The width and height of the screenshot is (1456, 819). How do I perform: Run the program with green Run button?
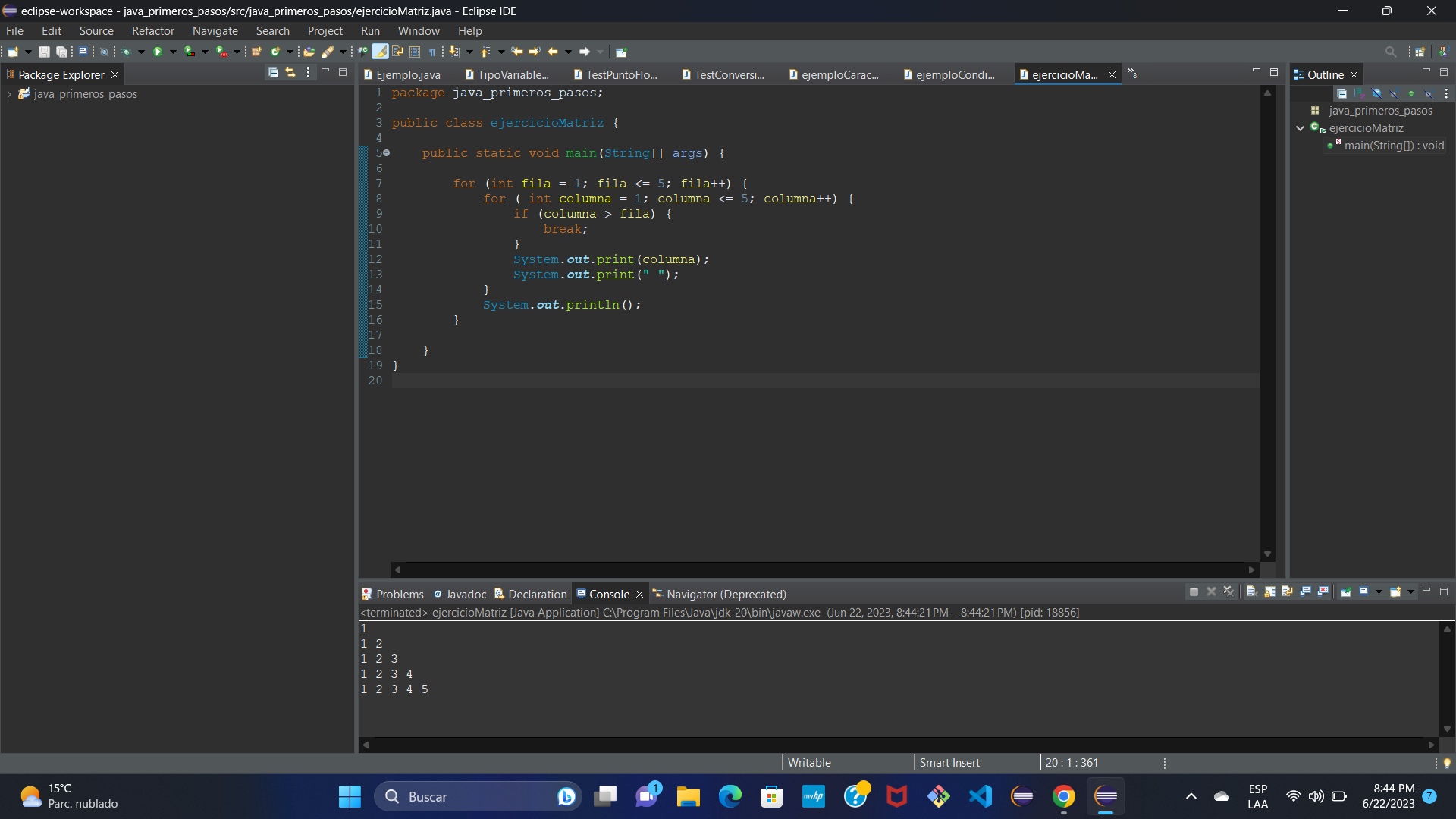[158, 52]
